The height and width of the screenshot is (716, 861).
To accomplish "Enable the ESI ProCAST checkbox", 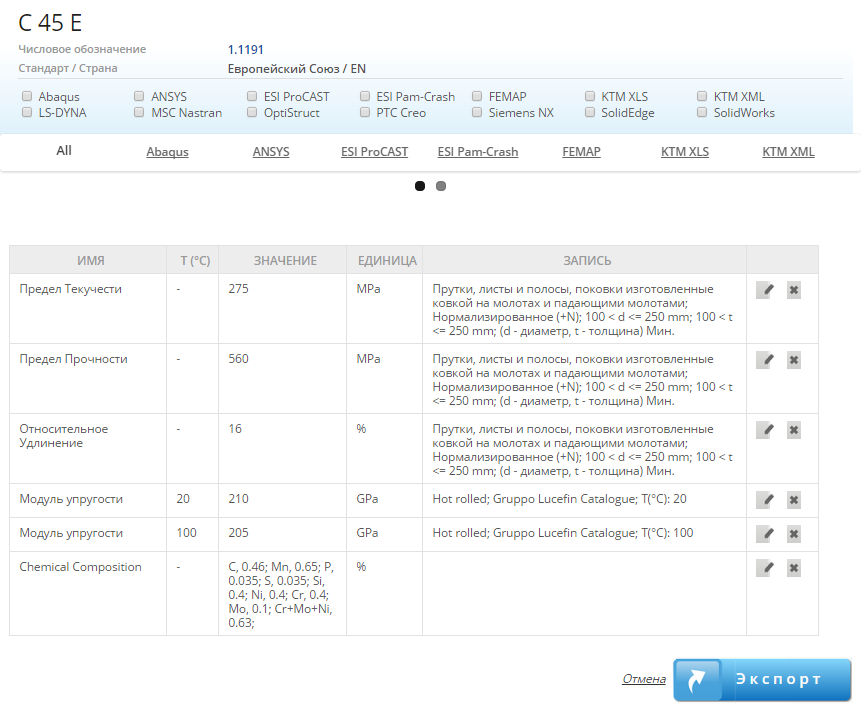I will click(252, 96).
